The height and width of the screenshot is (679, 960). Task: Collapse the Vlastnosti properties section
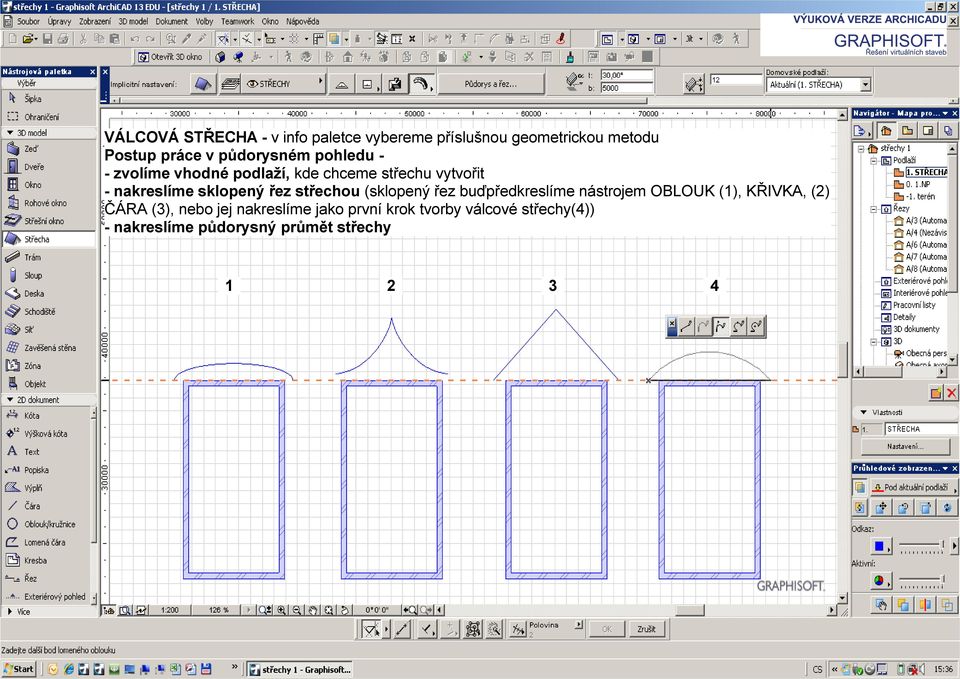863,412
